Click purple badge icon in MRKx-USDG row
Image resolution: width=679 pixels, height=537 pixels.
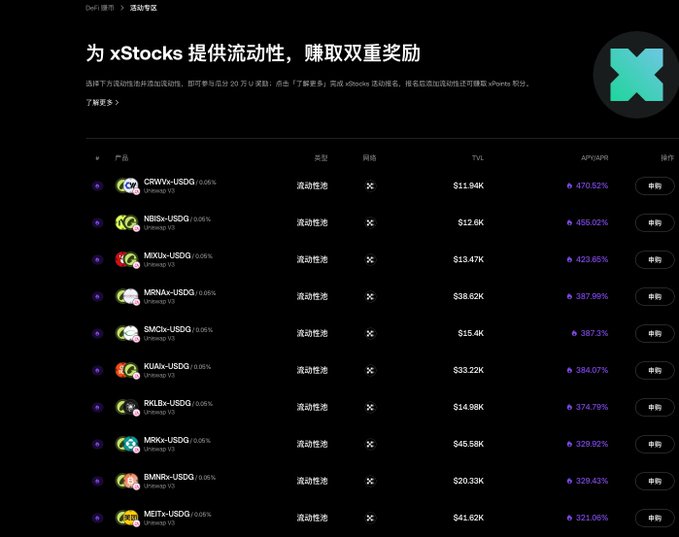(97, 444)
